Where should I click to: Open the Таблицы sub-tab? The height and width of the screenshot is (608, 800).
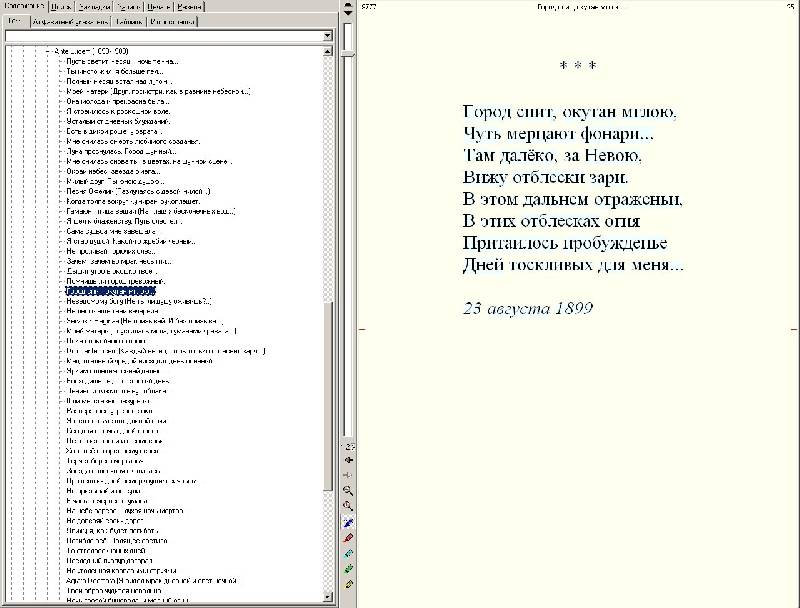129,21
